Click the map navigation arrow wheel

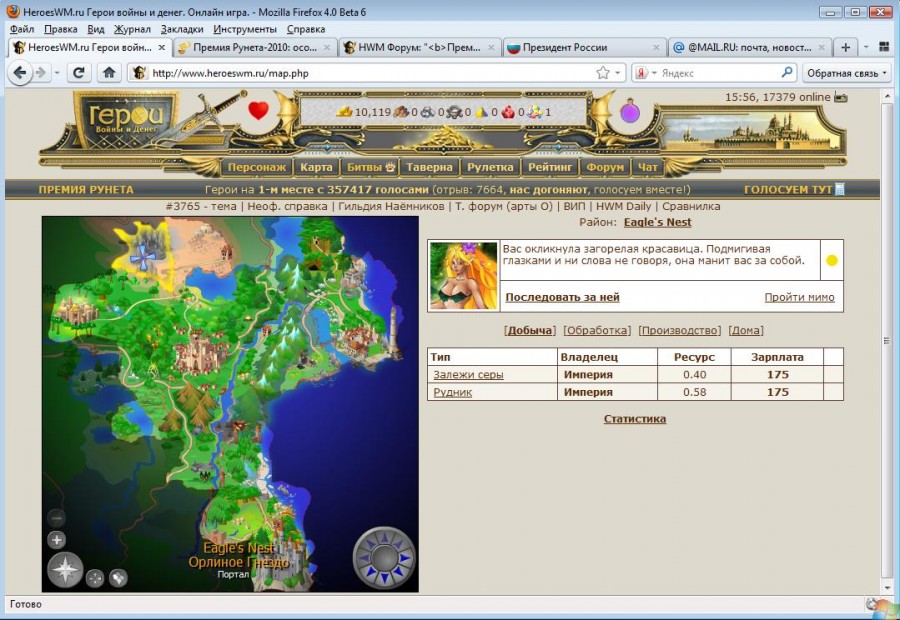point(384,557)
